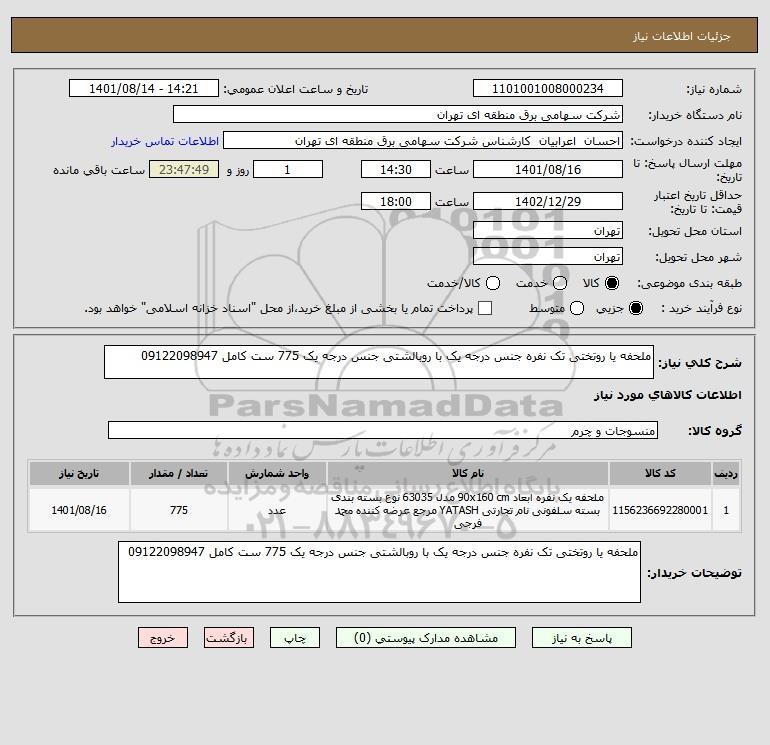This screenshot has width=770, height=745.
Task: Click the quantity cell 775
Action: (x=179, y=510)
